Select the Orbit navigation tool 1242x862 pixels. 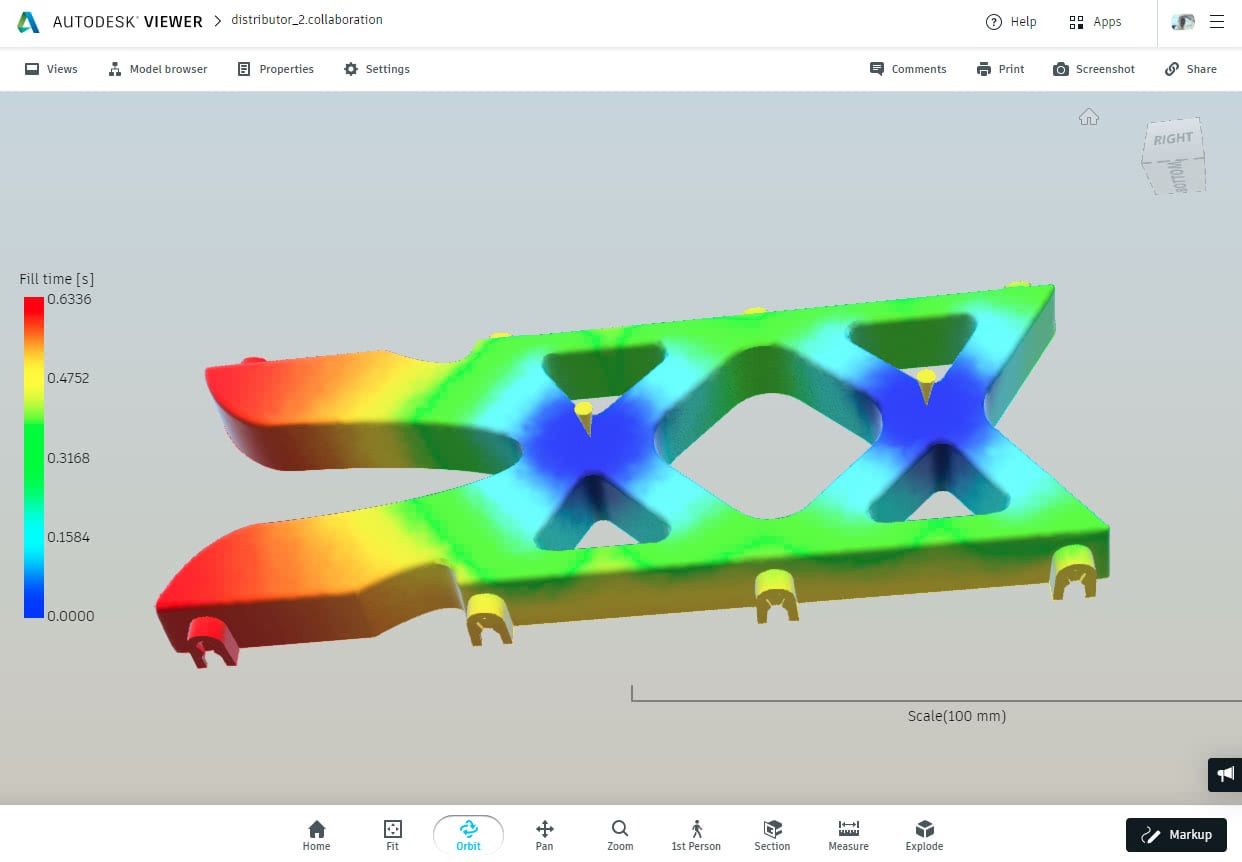(468, 834)
